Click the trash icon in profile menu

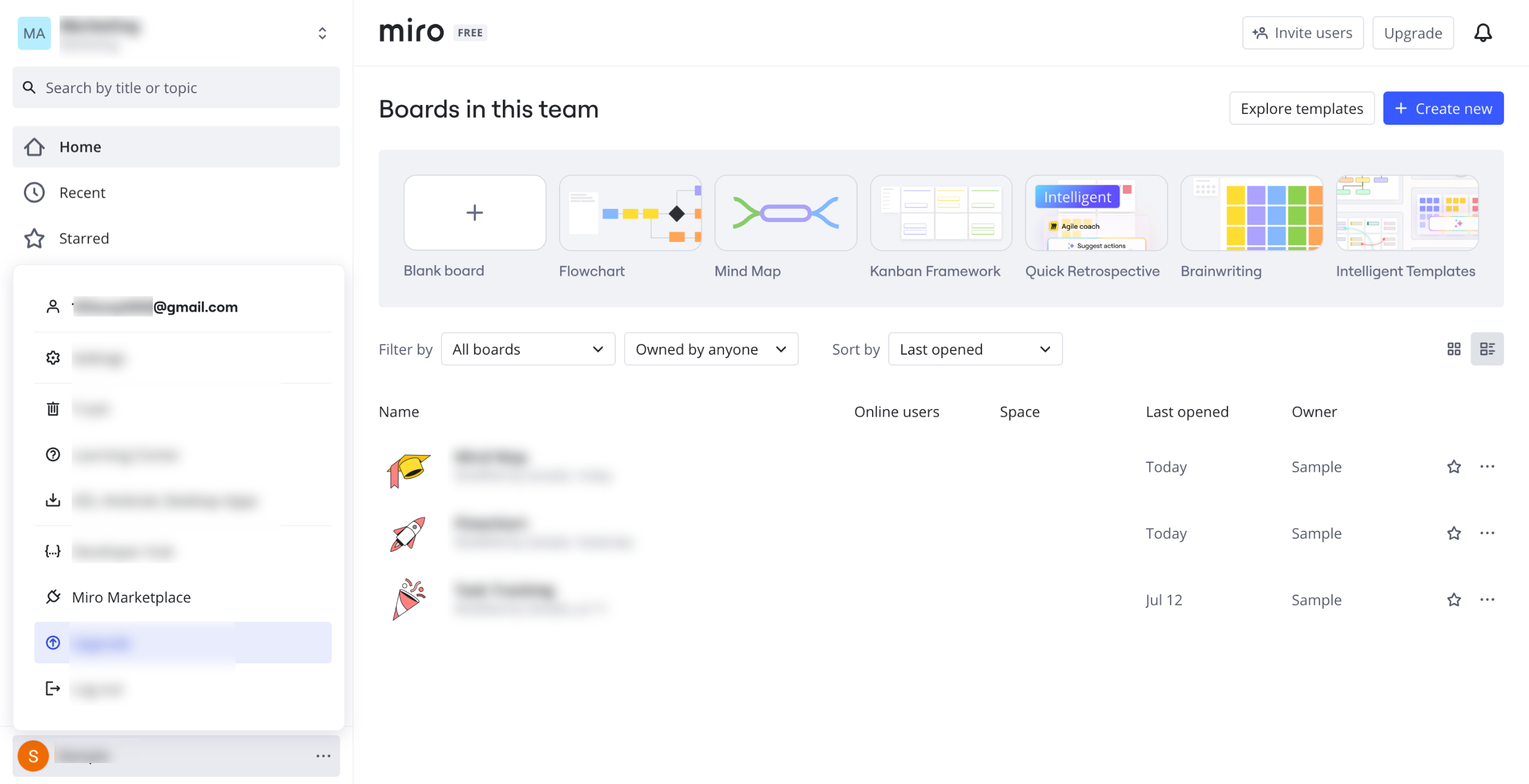tap(53, 409)
